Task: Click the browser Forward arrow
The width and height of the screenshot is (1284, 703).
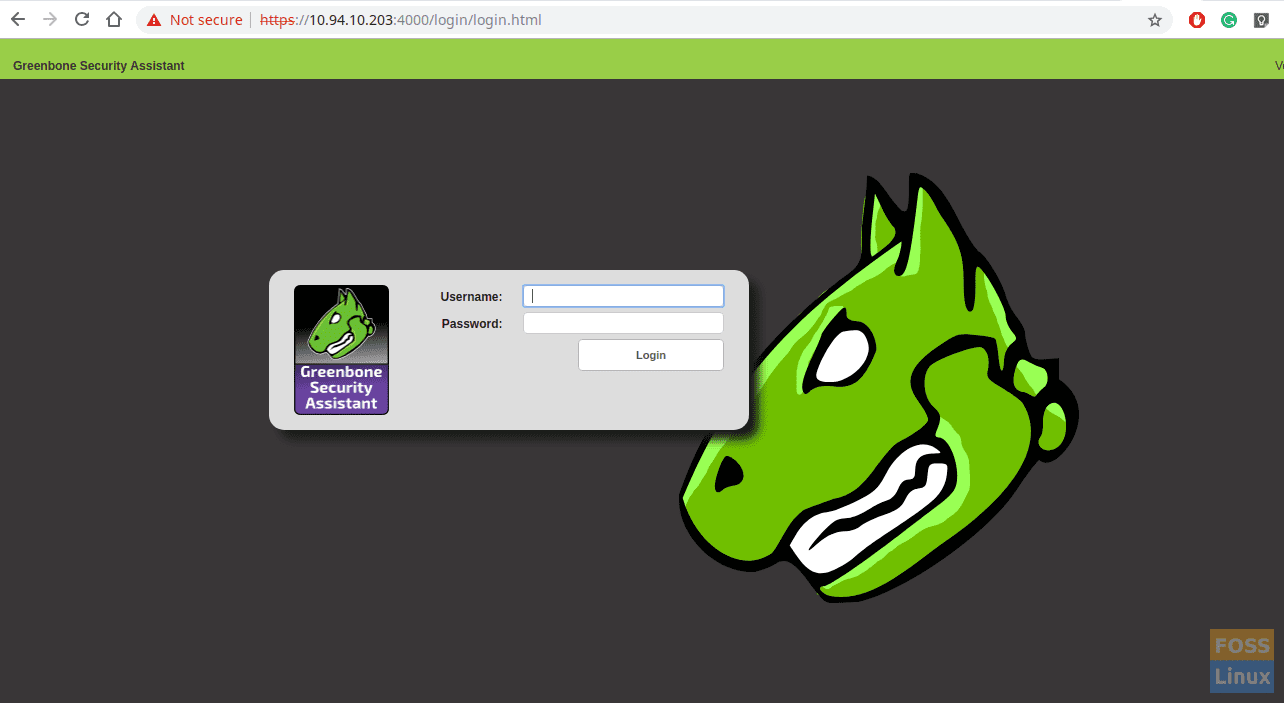Action: click(50, 20)
